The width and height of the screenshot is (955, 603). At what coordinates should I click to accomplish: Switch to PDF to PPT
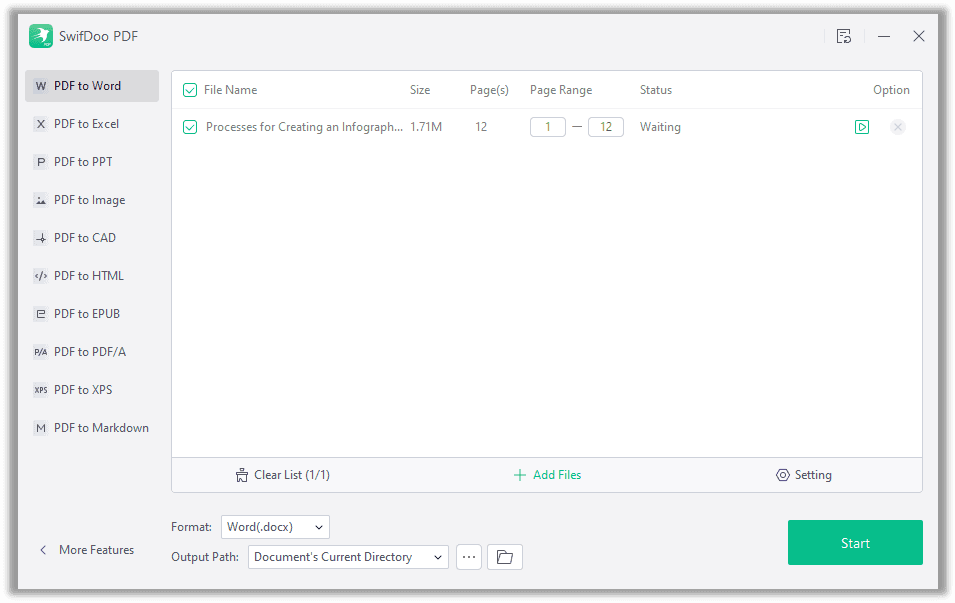pyautogui.click(x=92, y=162)
